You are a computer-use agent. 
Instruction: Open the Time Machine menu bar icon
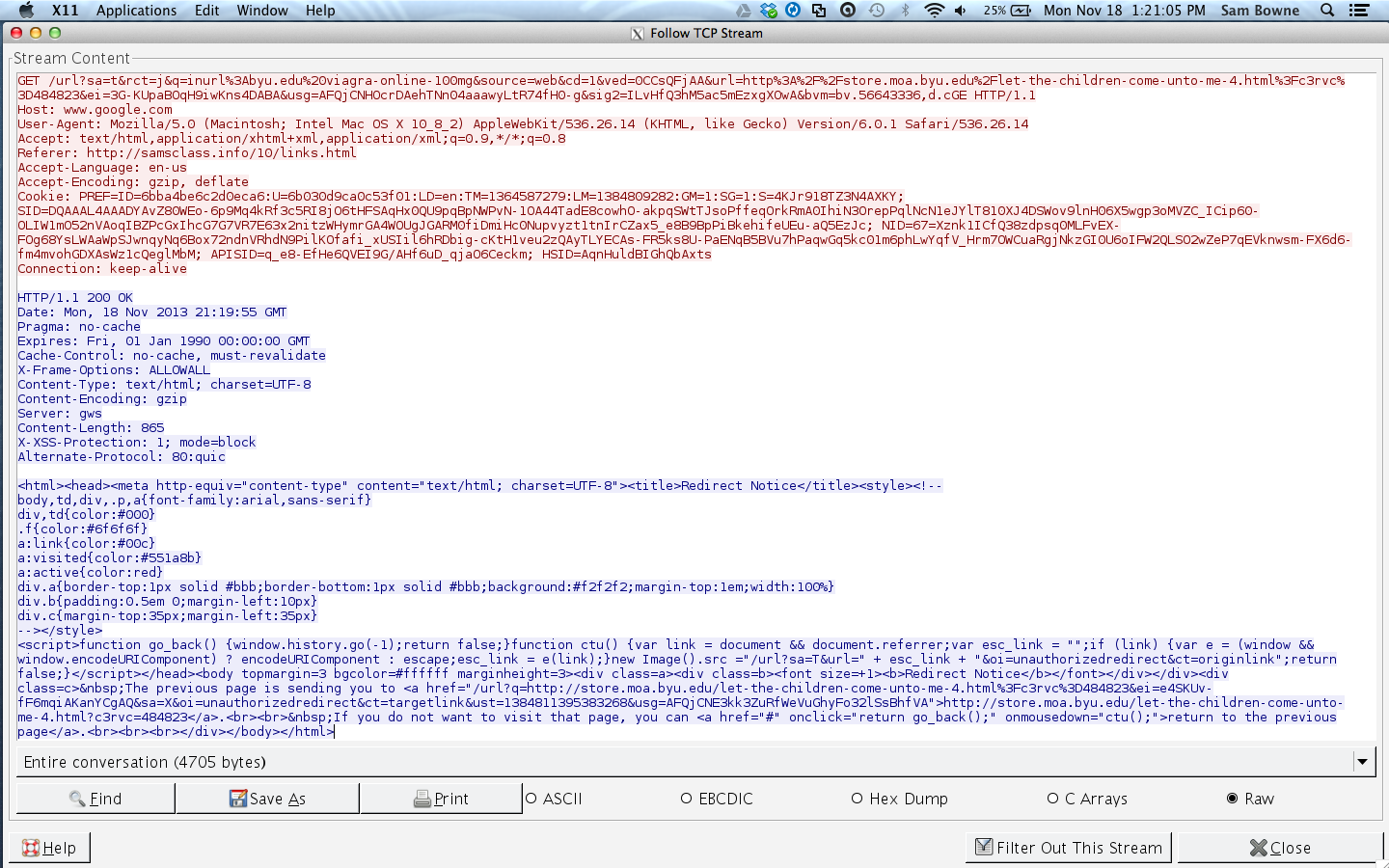tap(877, 11)
